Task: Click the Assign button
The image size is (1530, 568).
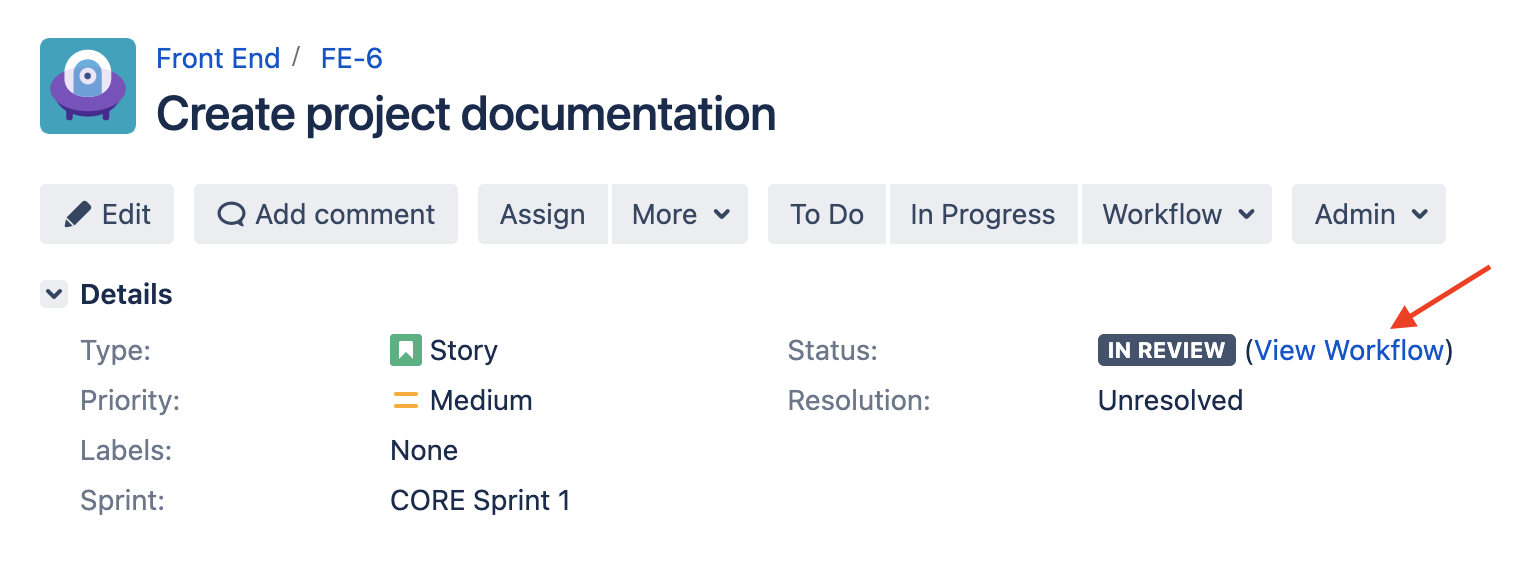Action: [543, 214]
